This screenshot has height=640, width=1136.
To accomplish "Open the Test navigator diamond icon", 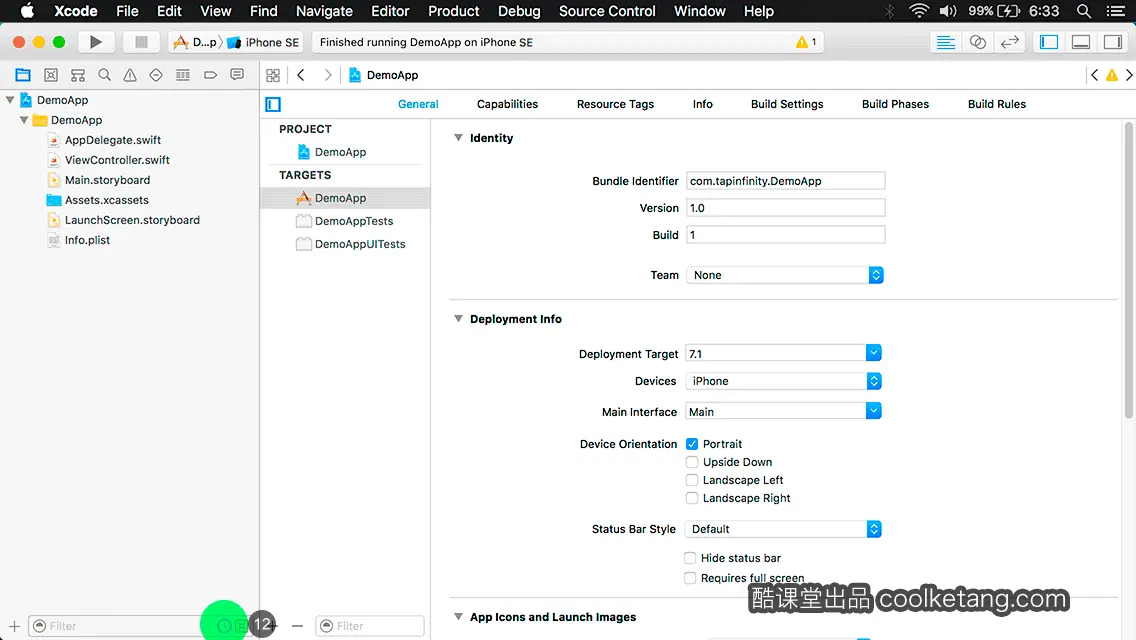I will pyautogui.click(x=156, y=75).
